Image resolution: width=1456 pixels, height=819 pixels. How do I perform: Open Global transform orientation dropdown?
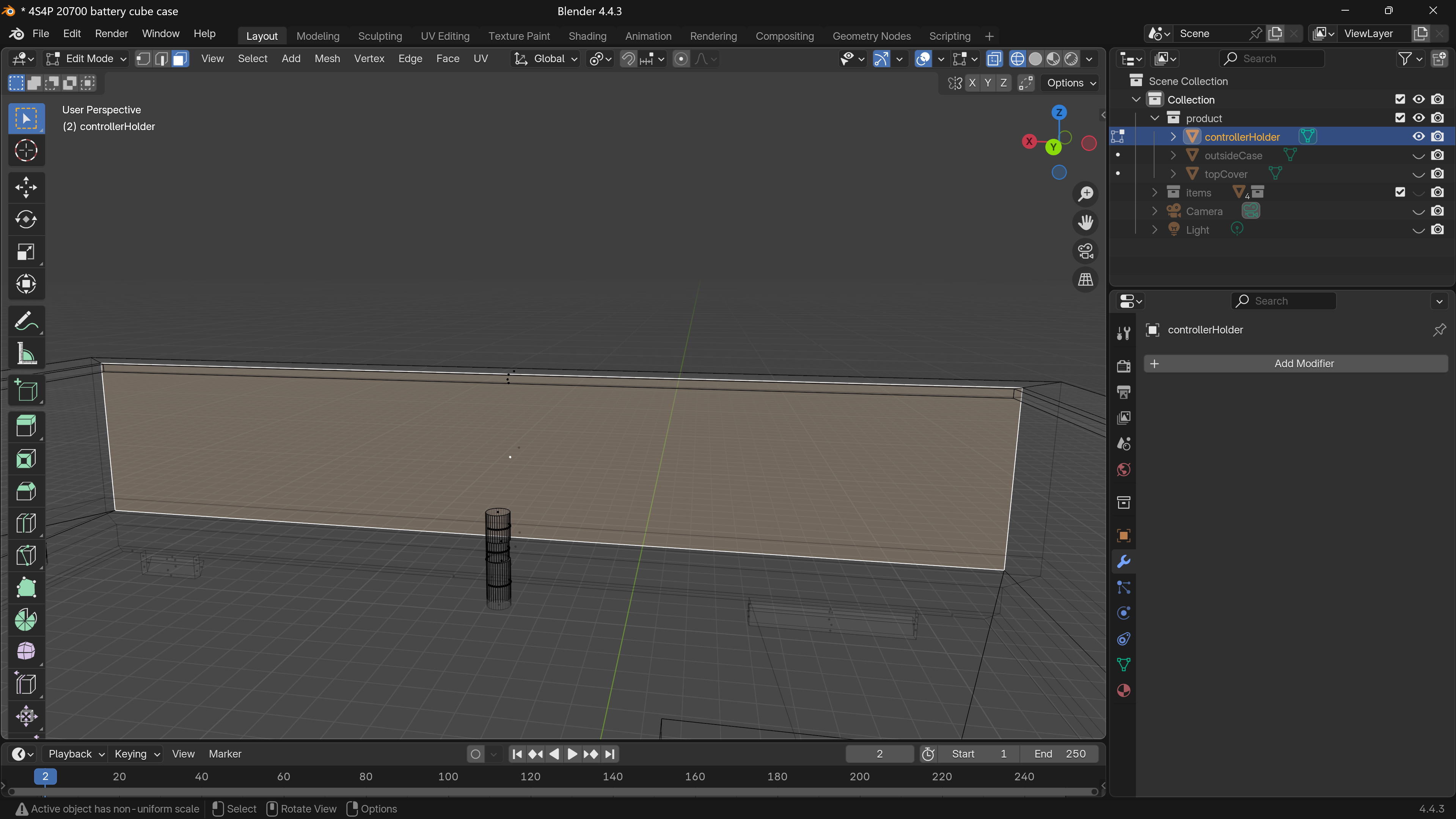pos(545,59)
